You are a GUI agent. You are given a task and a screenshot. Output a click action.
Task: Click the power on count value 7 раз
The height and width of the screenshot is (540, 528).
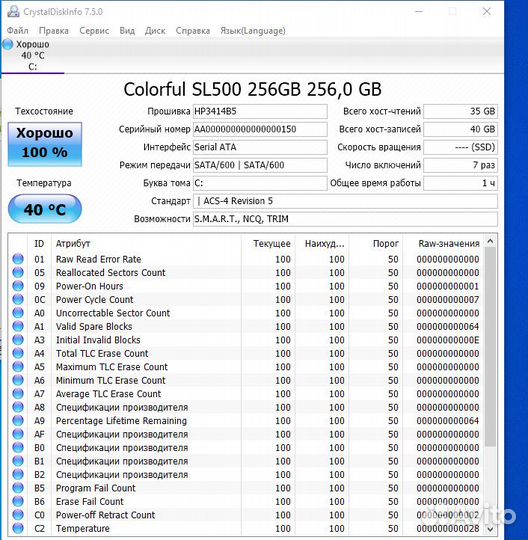point(460,165)
